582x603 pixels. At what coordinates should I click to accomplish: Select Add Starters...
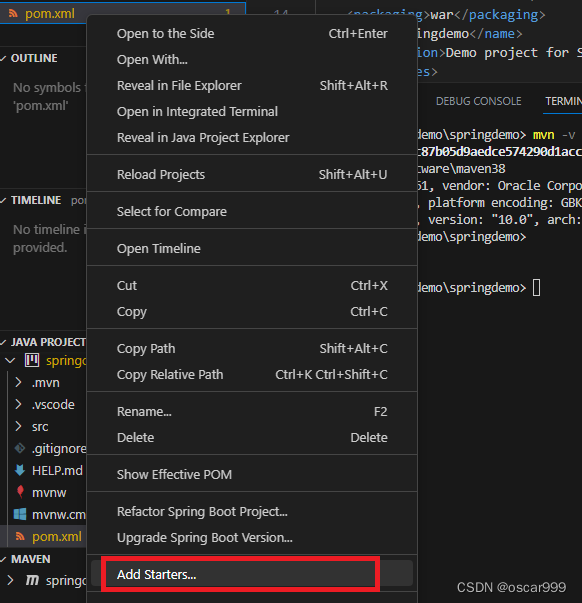coord(252,575)
